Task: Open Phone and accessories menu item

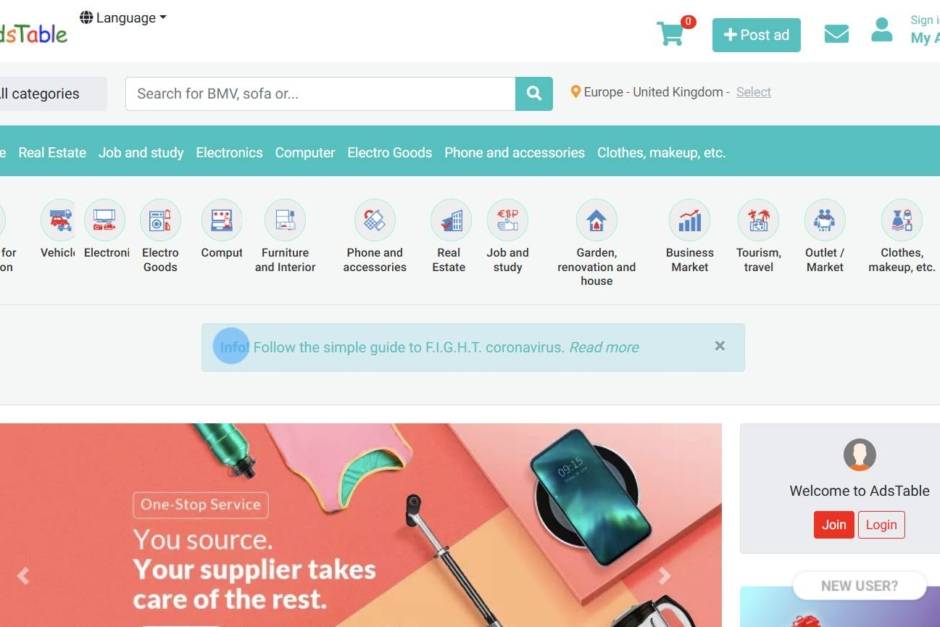Action: tap(514, 153)
